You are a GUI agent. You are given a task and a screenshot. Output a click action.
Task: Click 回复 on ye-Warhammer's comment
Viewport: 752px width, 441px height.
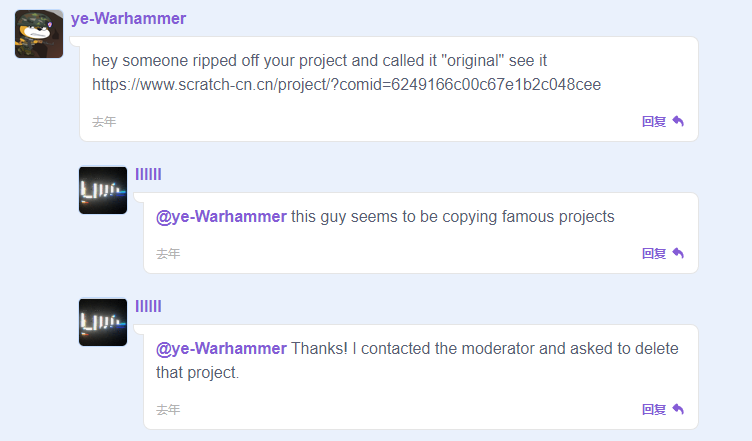[654, 122]
